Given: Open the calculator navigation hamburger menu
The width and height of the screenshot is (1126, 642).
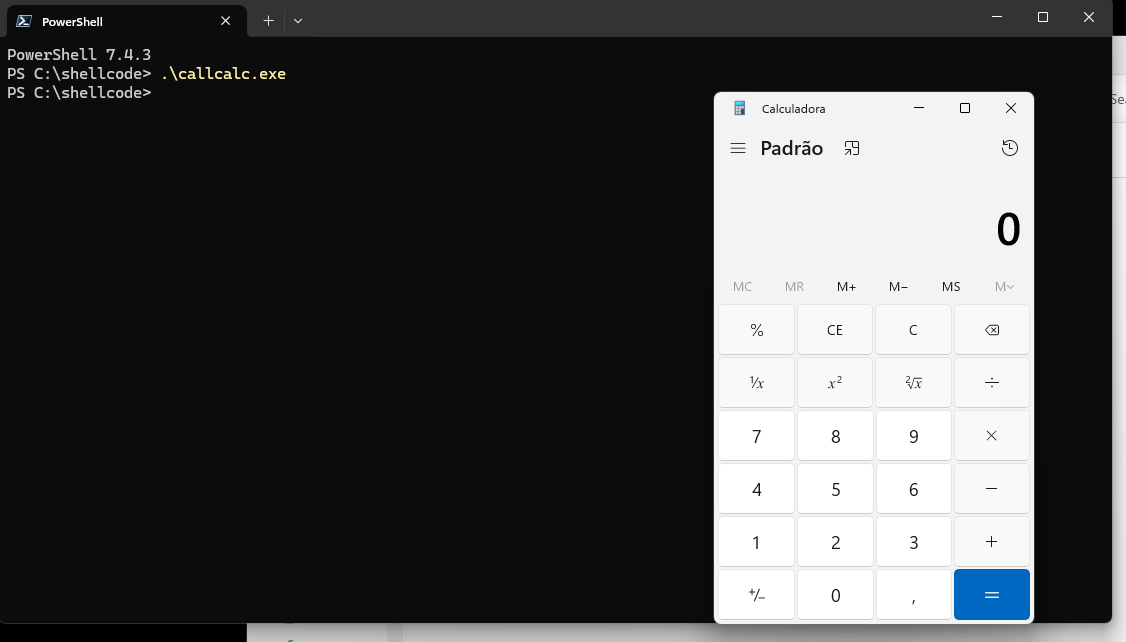Looking at the screenshot, I should (x=738, y=148).
